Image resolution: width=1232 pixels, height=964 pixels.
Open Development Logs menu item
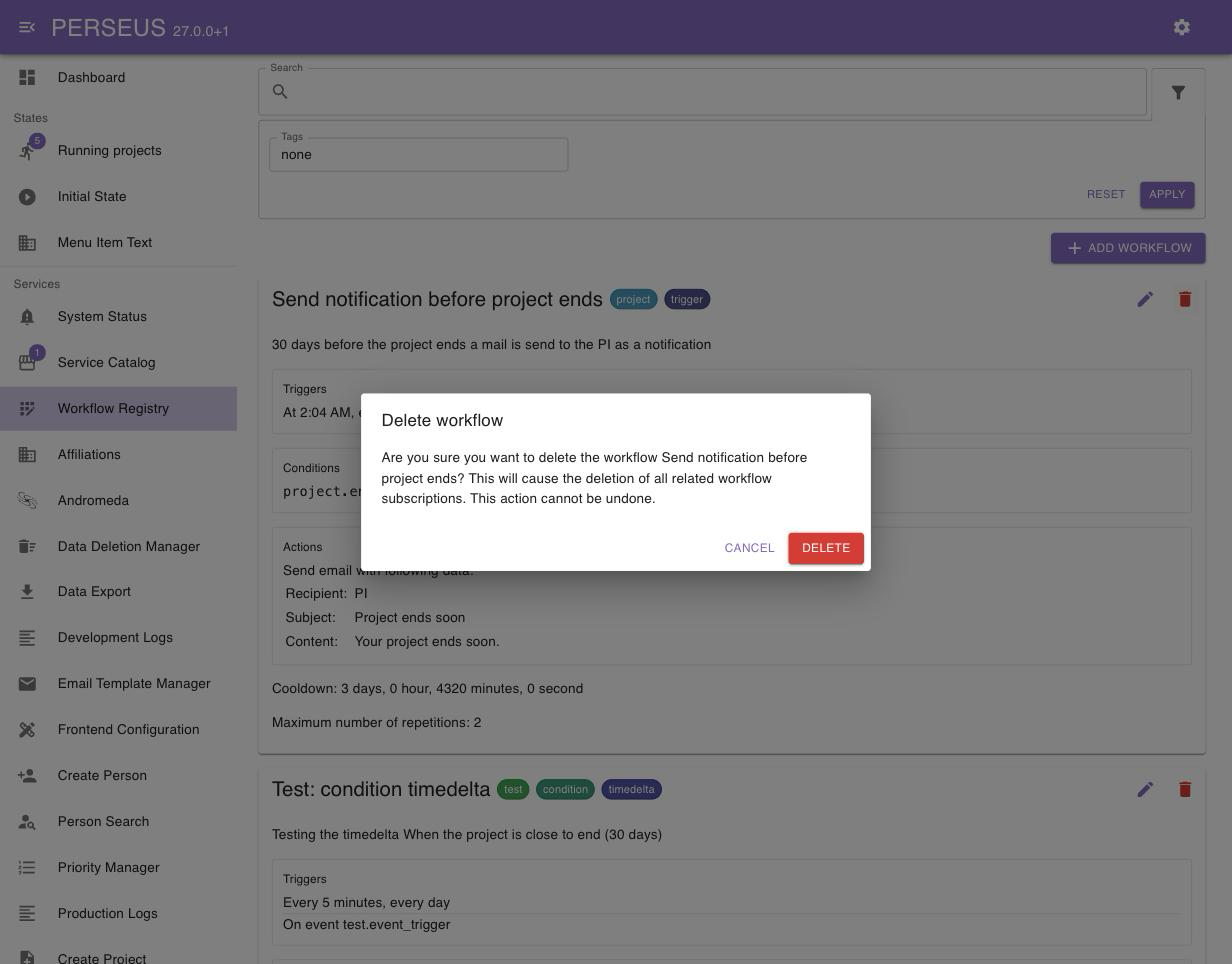(118, 638)
